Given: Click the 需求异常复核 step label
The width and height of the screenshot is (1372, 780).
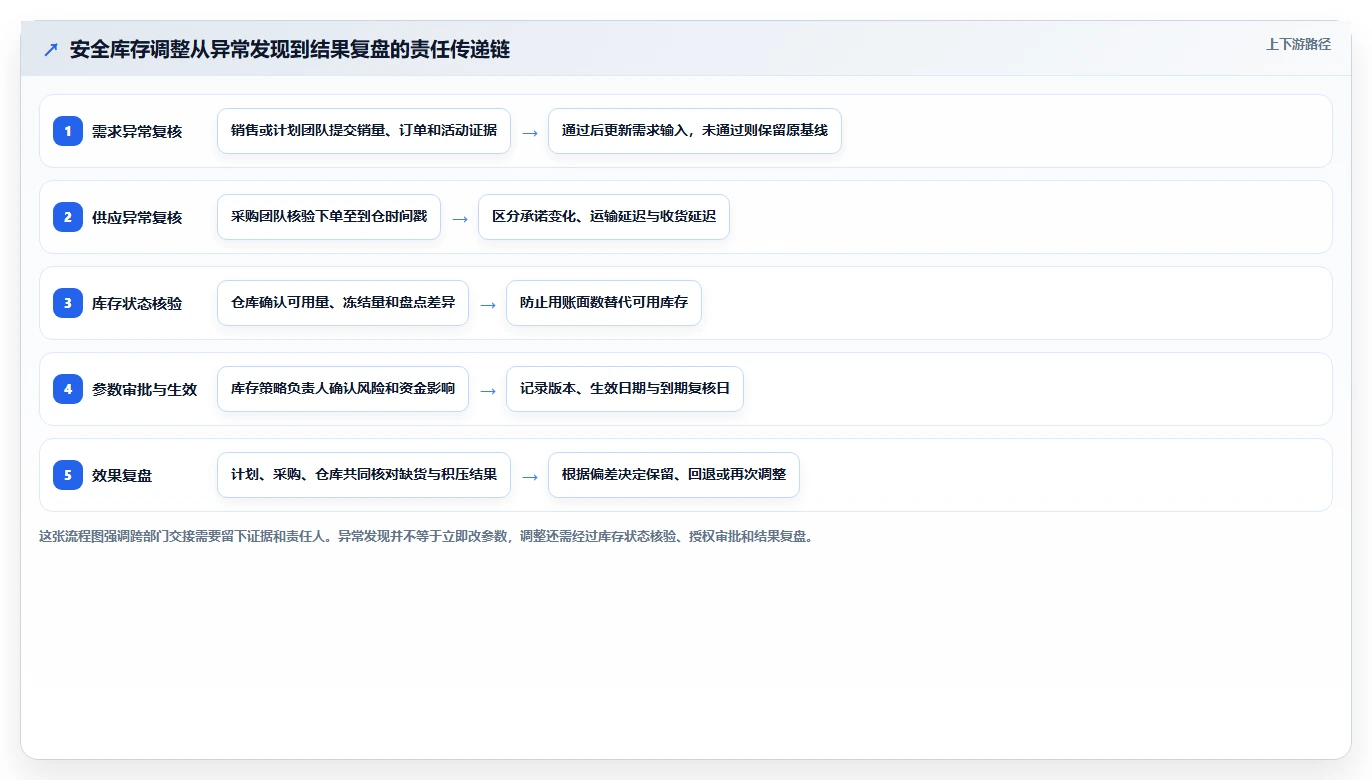Looking at the screenshot, I should tap(137, 131).
